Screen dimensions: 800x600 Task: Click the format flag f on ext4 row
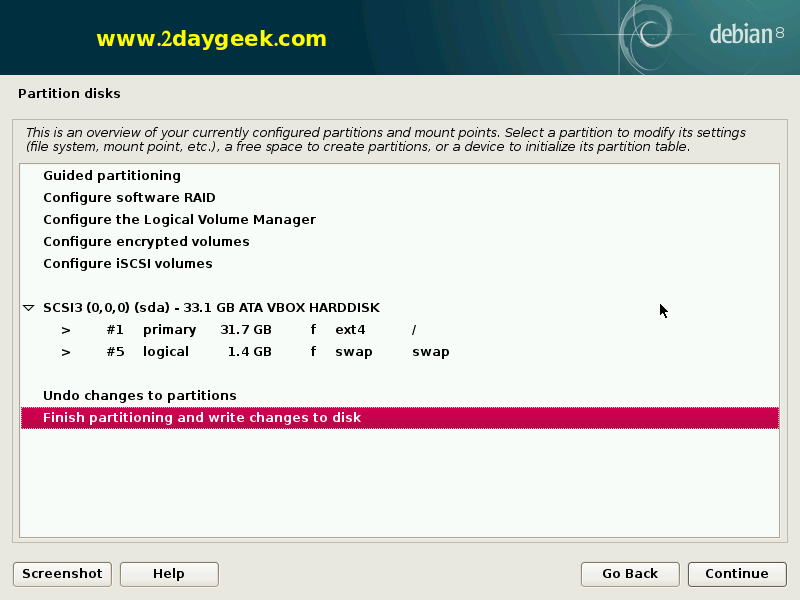pos(313,330)
